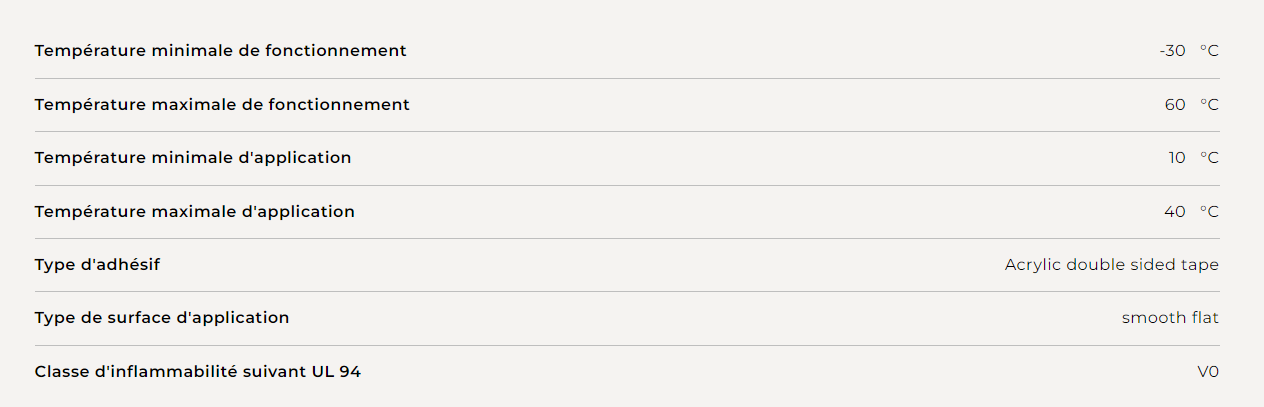This screenshot has height=407, width=1264.
Task: Select the 40 maximum application temperature value
Action: 1175,211
